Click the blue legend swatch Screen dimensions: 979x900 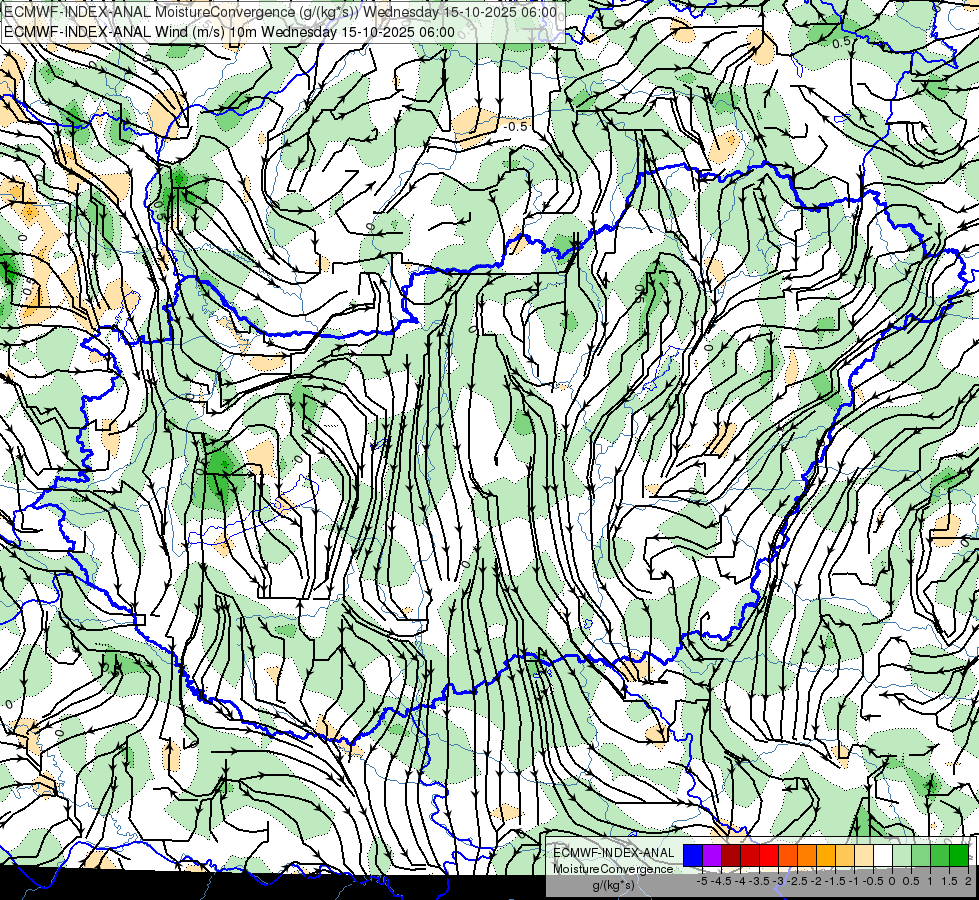[693, 855]
